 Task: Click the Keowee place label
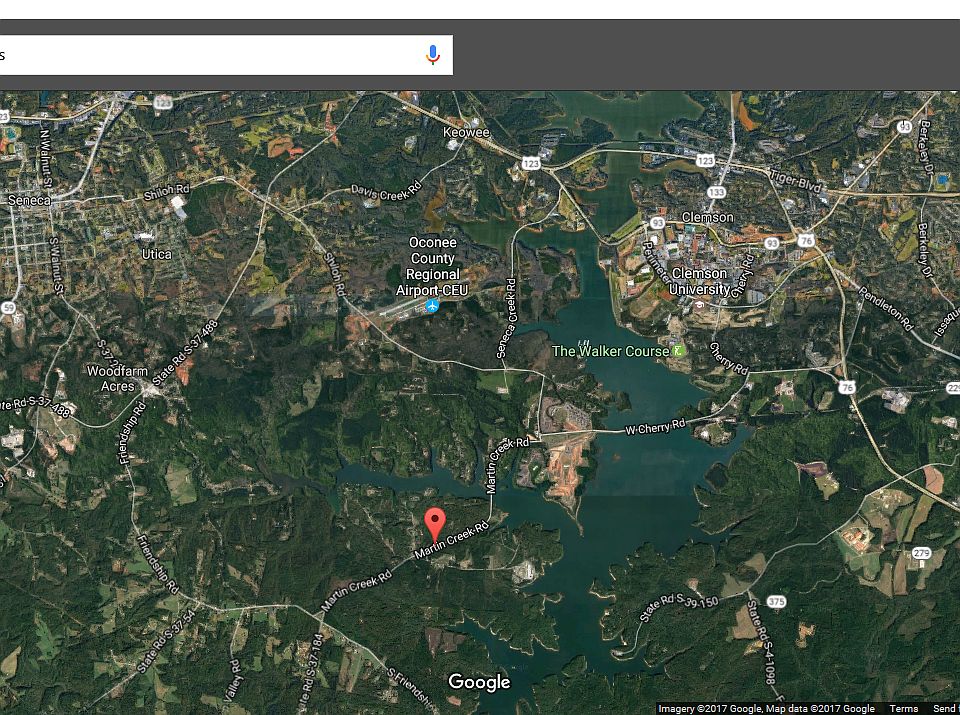tap(467, 132)
